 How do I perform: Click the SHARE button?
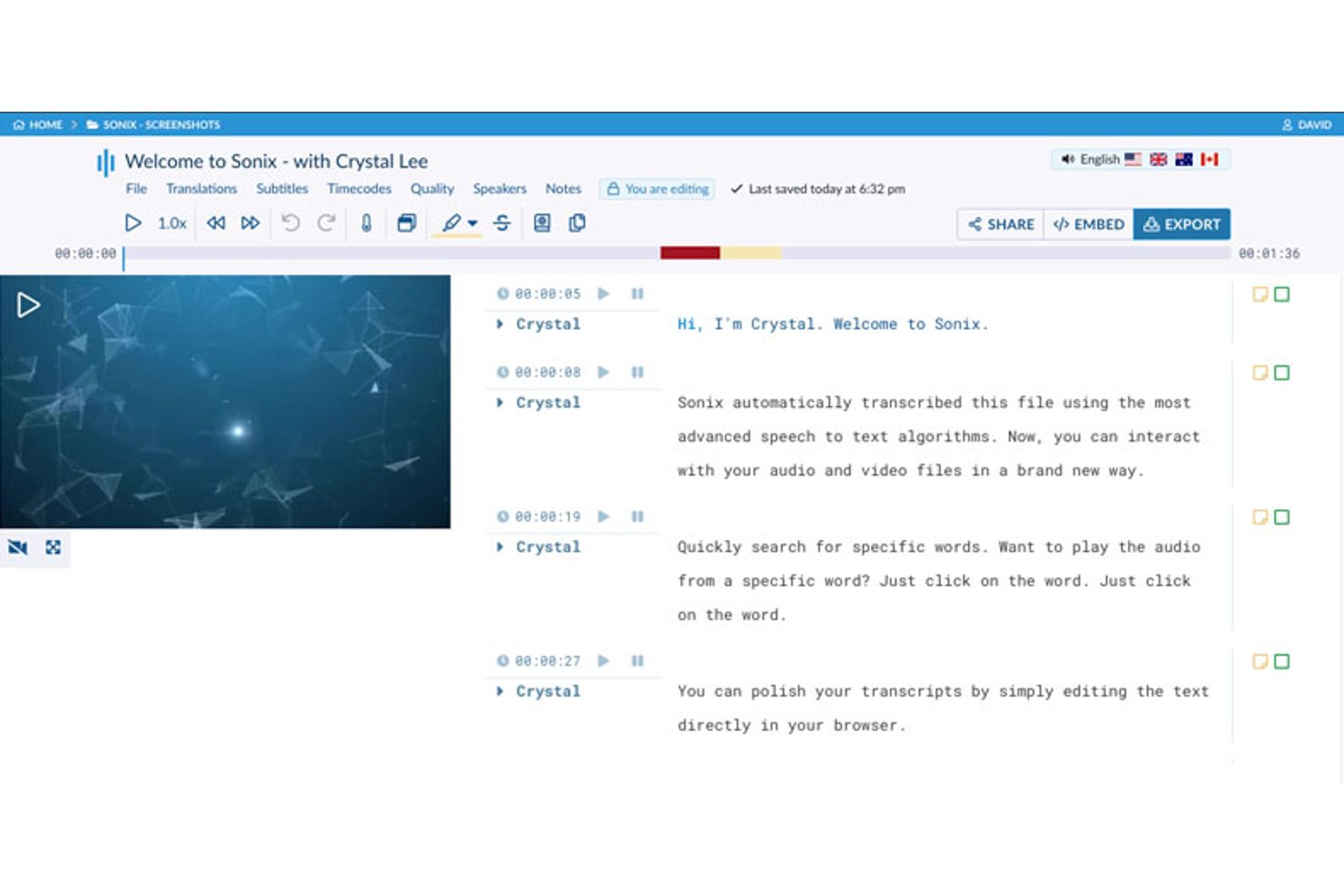coord(1001,224)
